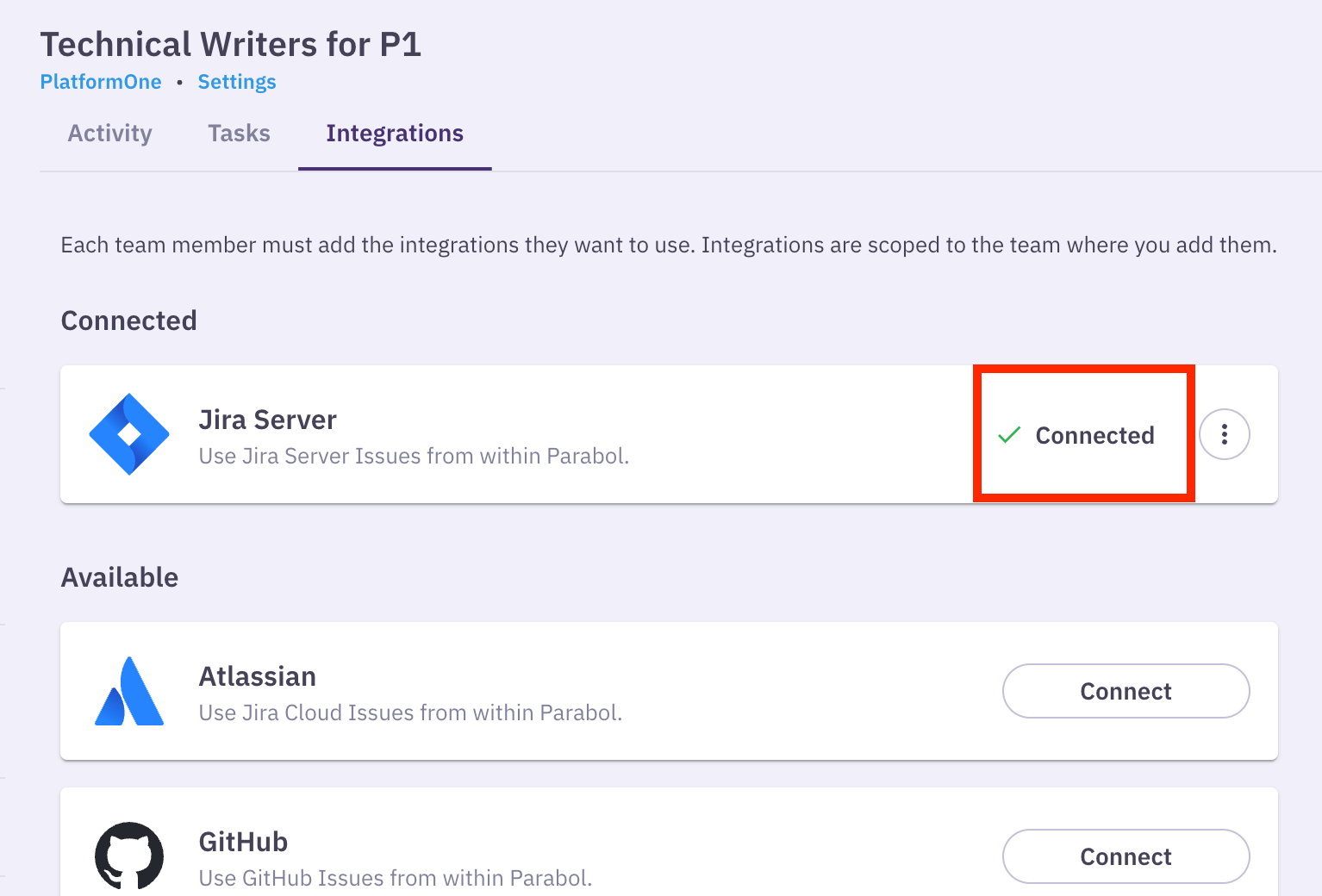Connect the Atlassian integration
The image size is (1322, 896).
1126,691
